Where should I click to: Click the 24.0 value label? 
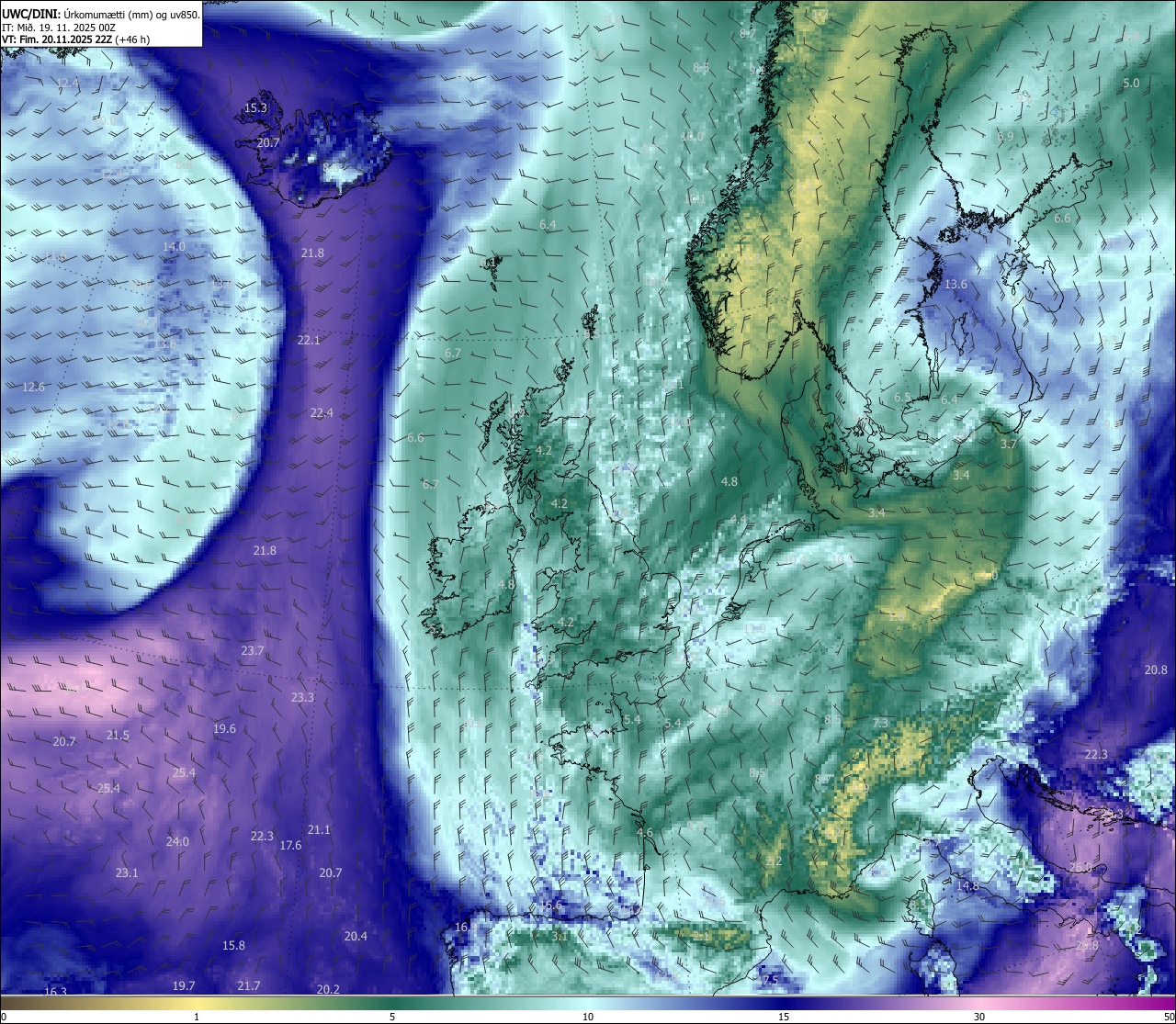(x=177, y=841)
